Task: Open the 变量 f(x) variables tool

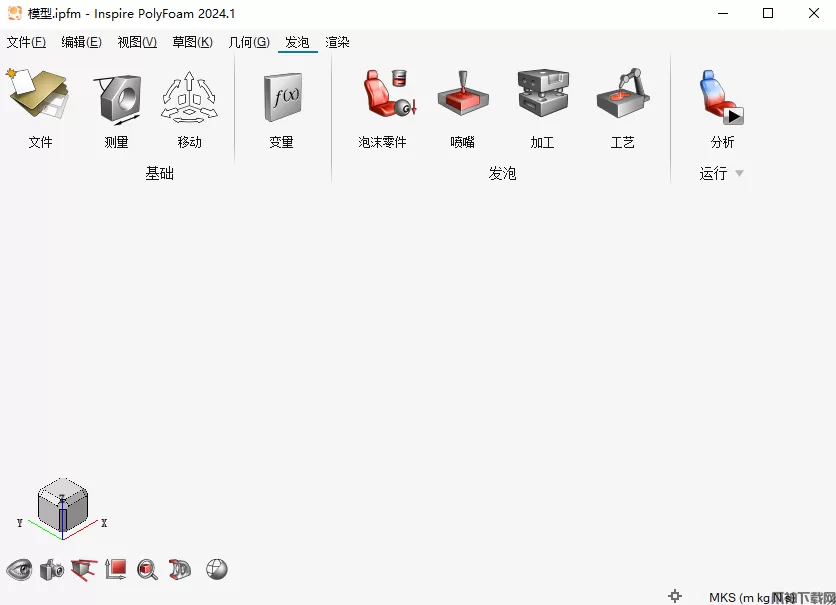Action: (283, 96)
